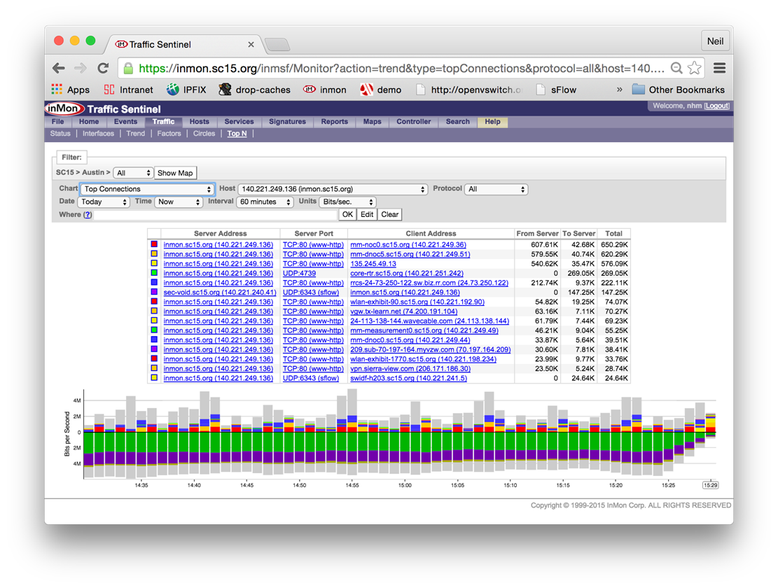Open the Signatures menu

point(287,122)
